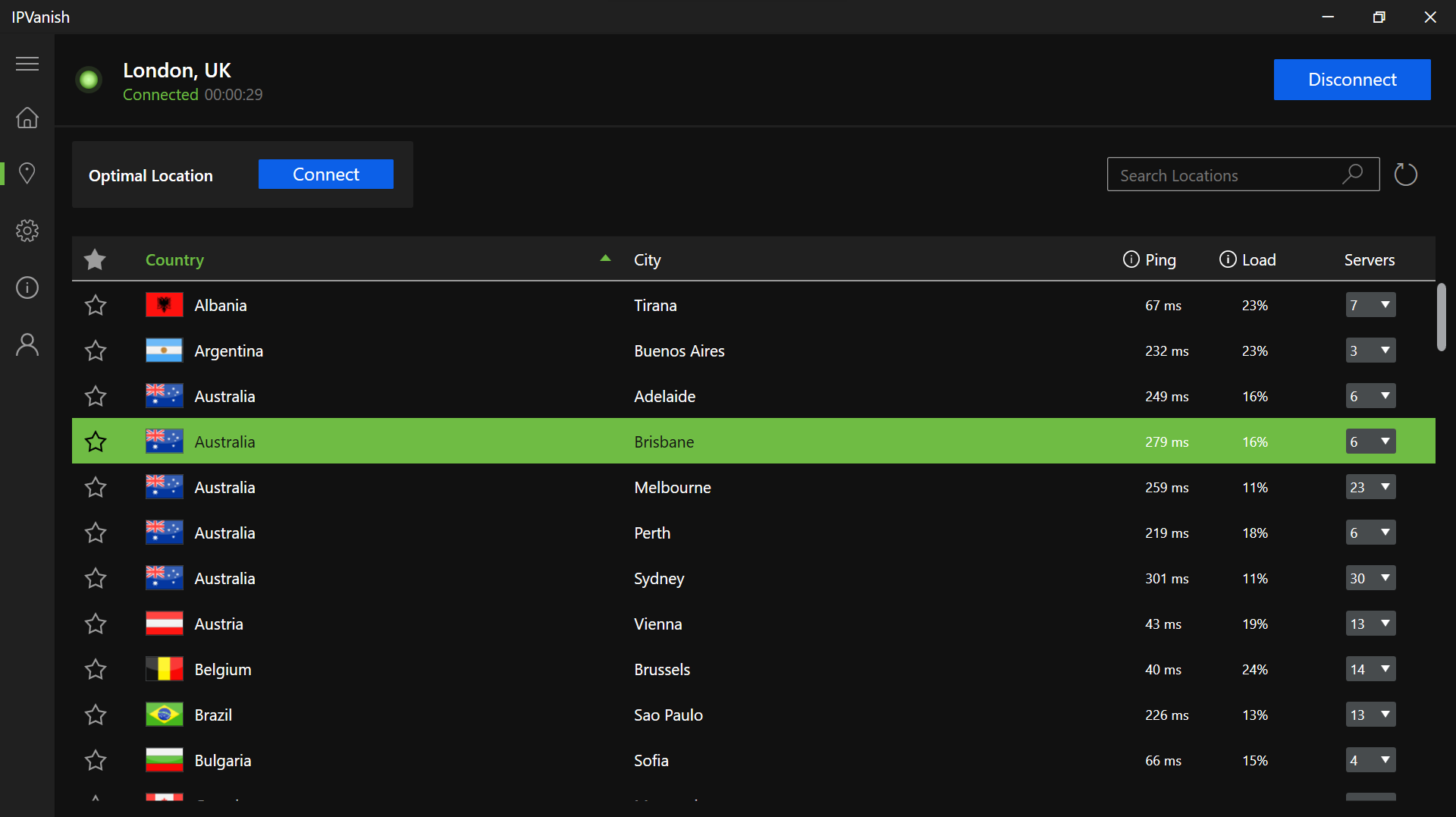Show Load info tooltip icon
The image size is (1456, 817).
click(1227, 259)
